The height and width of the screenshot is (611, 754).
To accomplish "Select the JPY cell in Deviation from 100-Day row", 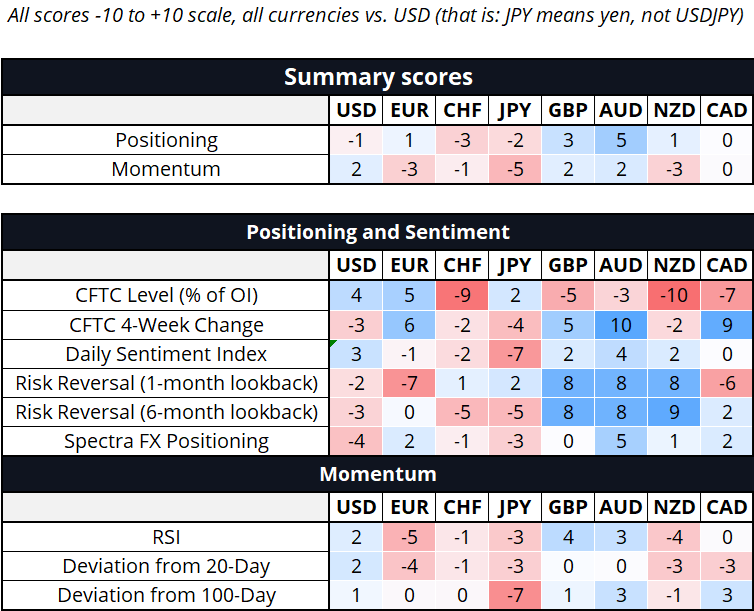I will click(515, 595).
